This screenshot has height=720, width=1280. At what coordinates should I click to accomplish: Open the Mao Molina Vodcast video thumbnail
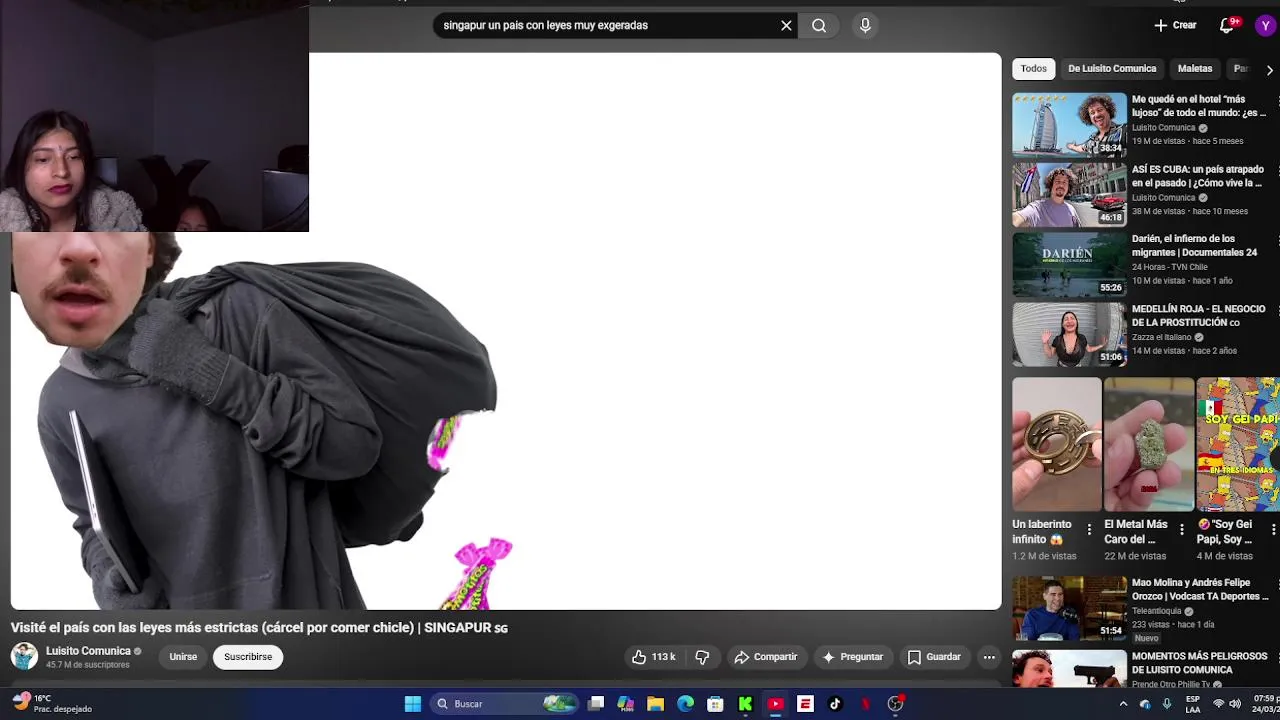1069,608
